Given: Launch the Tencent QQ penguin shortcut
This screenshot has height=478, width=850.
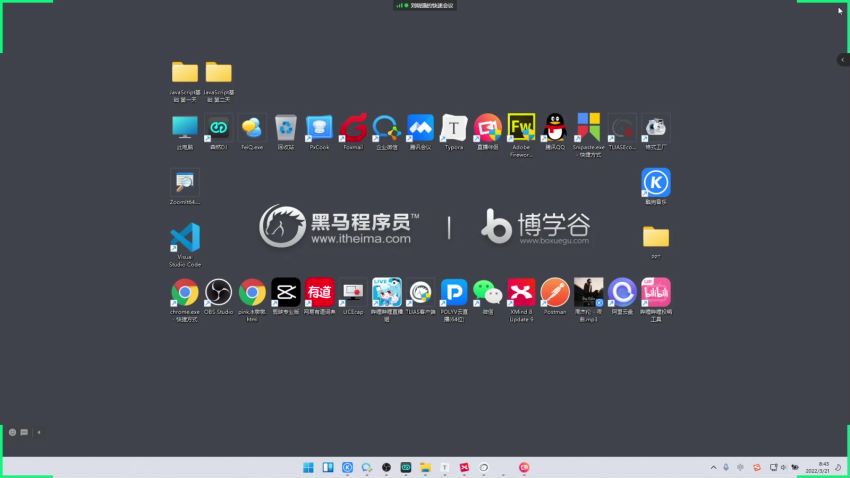Looking at the screenshot, I should [555, 128].
